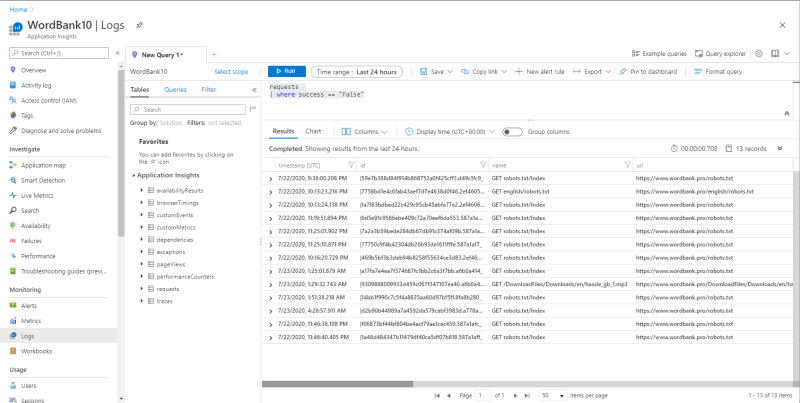Image resolution: width=800 pixels, height=403 pixels.
Task: Go to the Home breadcrumb
Action: pyautogui.click(x=18, y=10)
